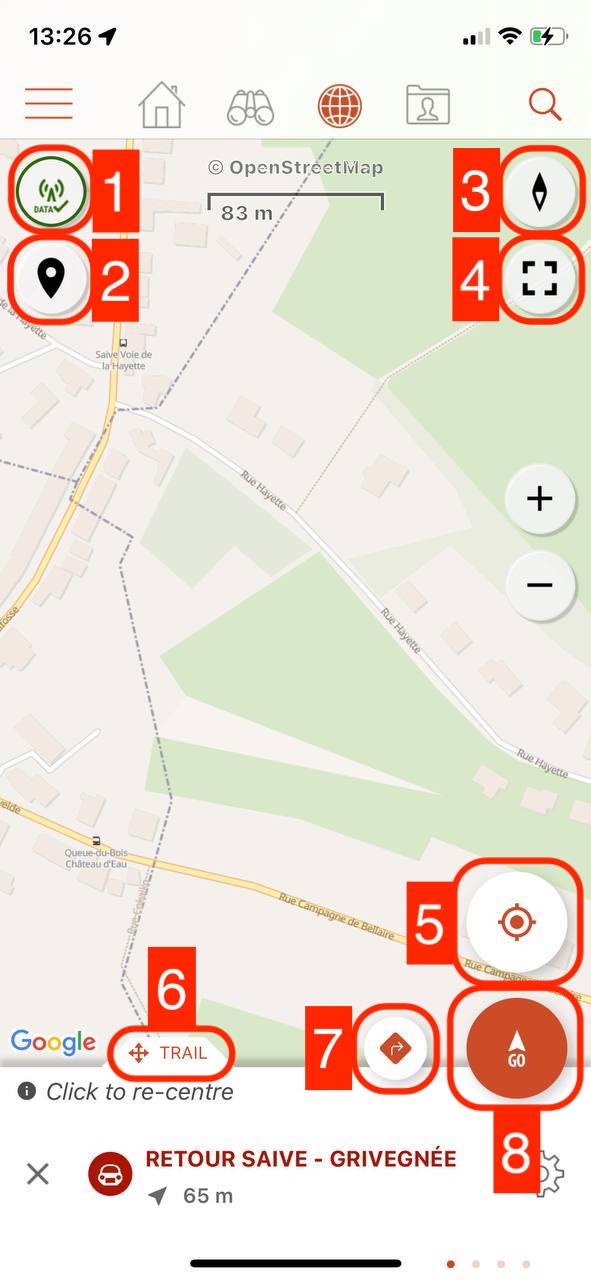Open the hamburger menu

[49, 104]
